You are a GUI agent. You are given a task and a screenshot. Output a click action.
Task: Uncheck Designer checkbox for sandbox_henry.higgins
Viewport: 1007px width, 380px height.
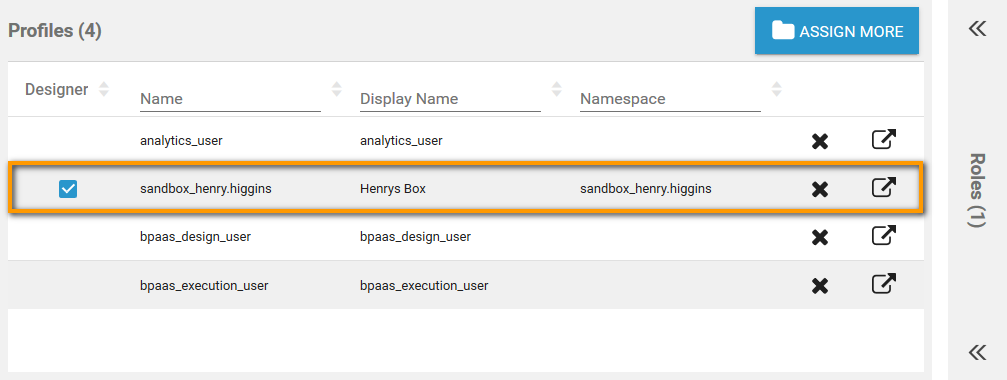click(x=68, y=189)
